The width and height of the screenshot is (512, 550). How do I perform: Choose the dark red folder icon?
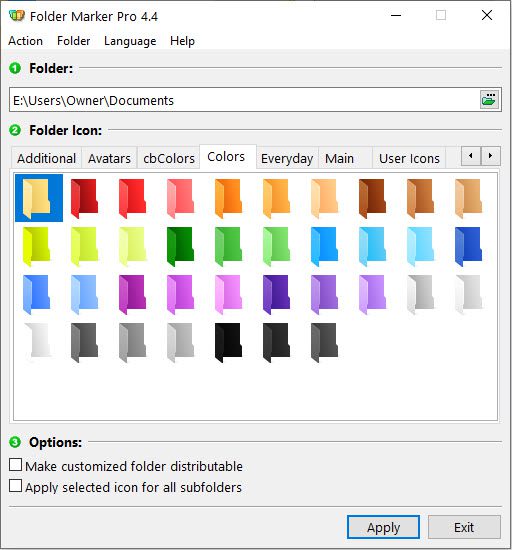click(84, 198)
